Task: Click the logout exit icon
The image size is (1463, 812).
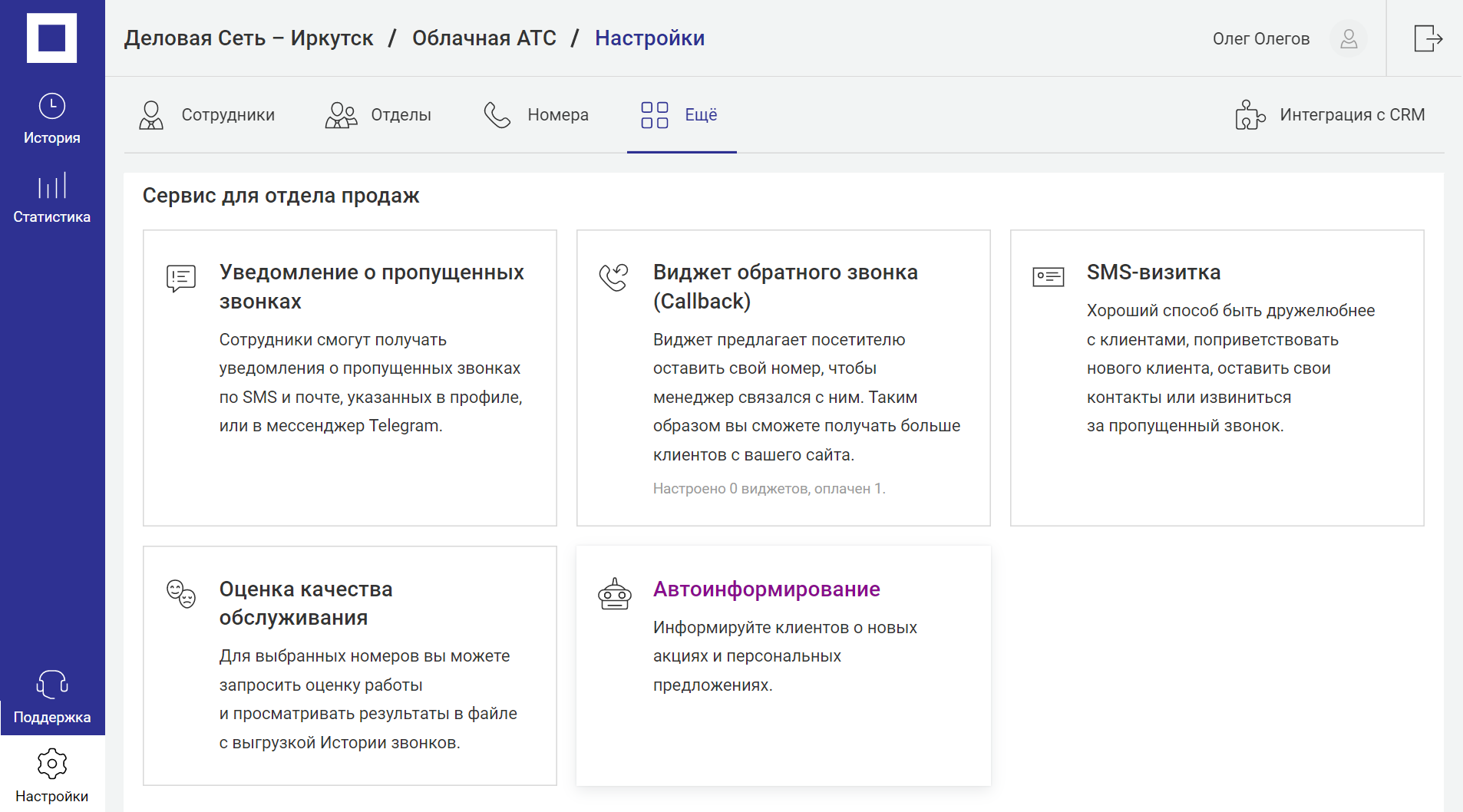Action: (x=1428, y=38)
